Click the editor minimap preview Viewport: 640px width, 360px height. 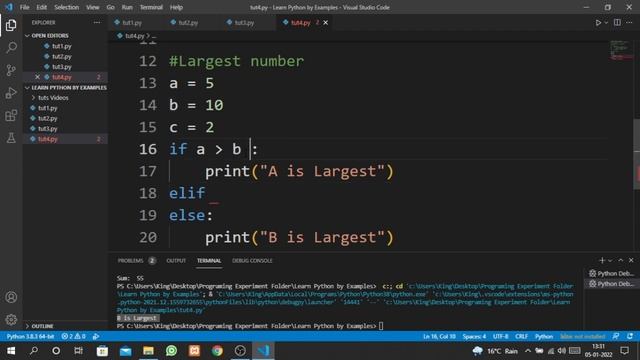(x=620, y=51)
